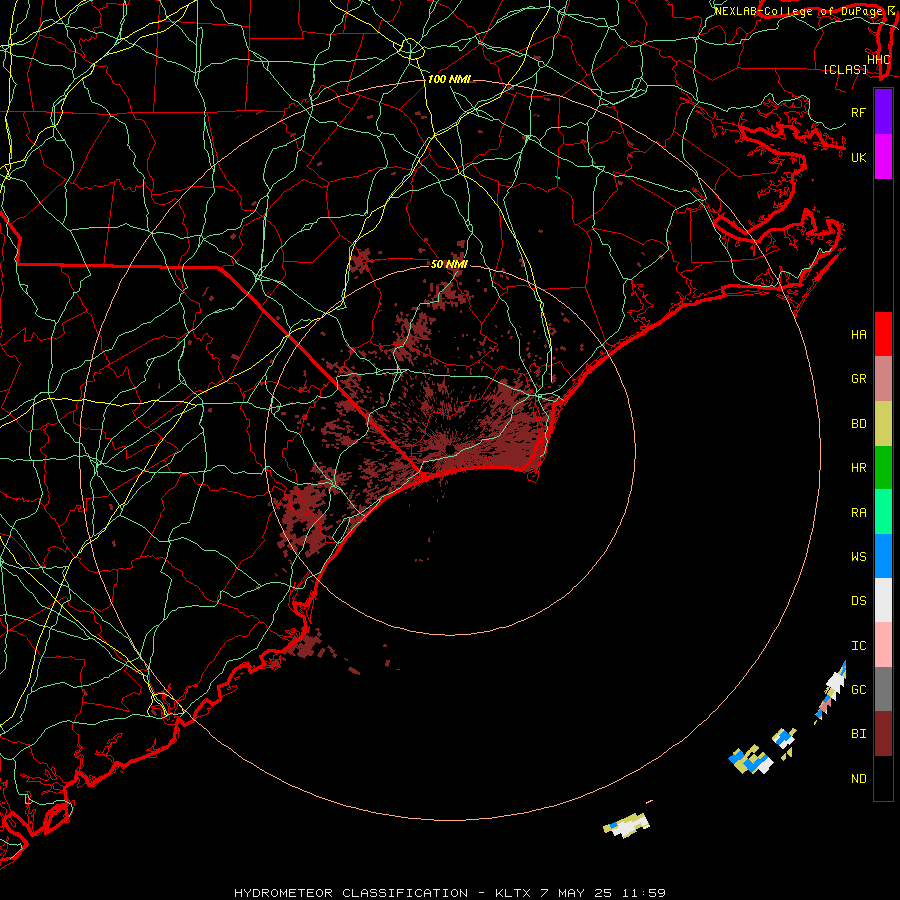This screenshot has height=900, width=900.
Task: Click the purple RF legend color swatch
Action: click(883, 112)
